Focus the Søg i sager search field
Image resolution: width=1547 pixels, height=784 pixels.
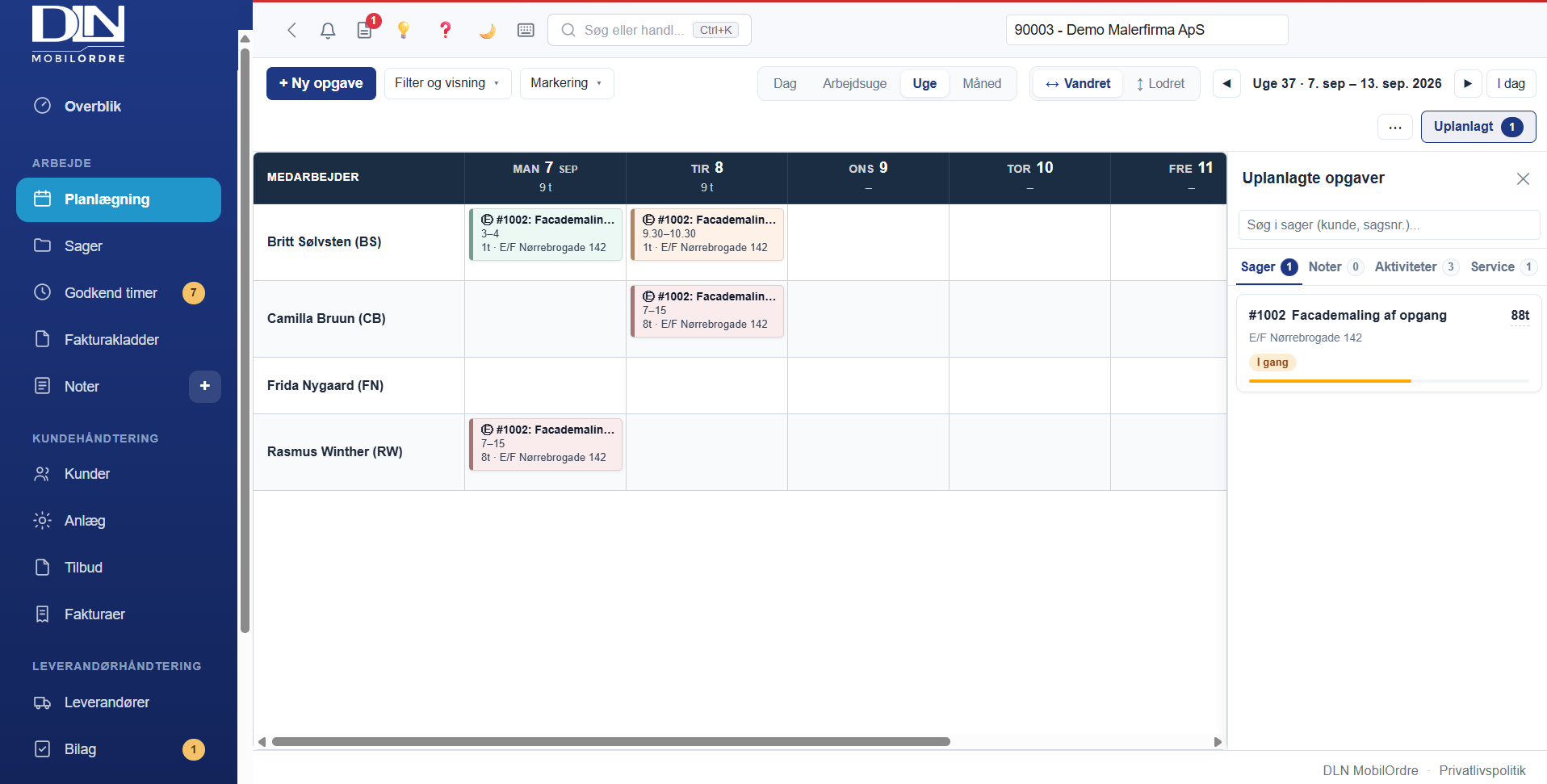tap(1389, 225)
